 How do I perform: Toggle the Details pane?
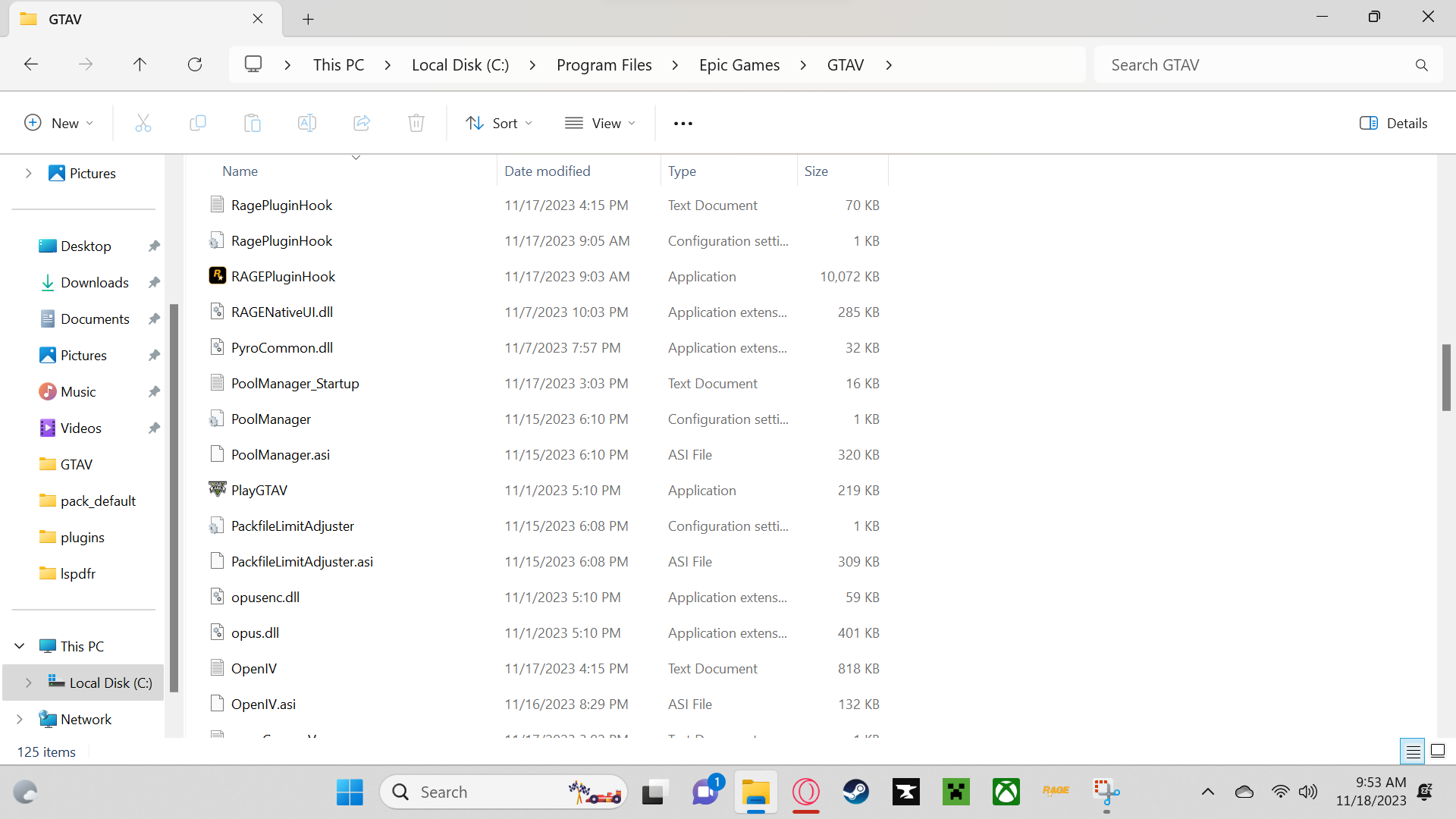click(1393, 123)
